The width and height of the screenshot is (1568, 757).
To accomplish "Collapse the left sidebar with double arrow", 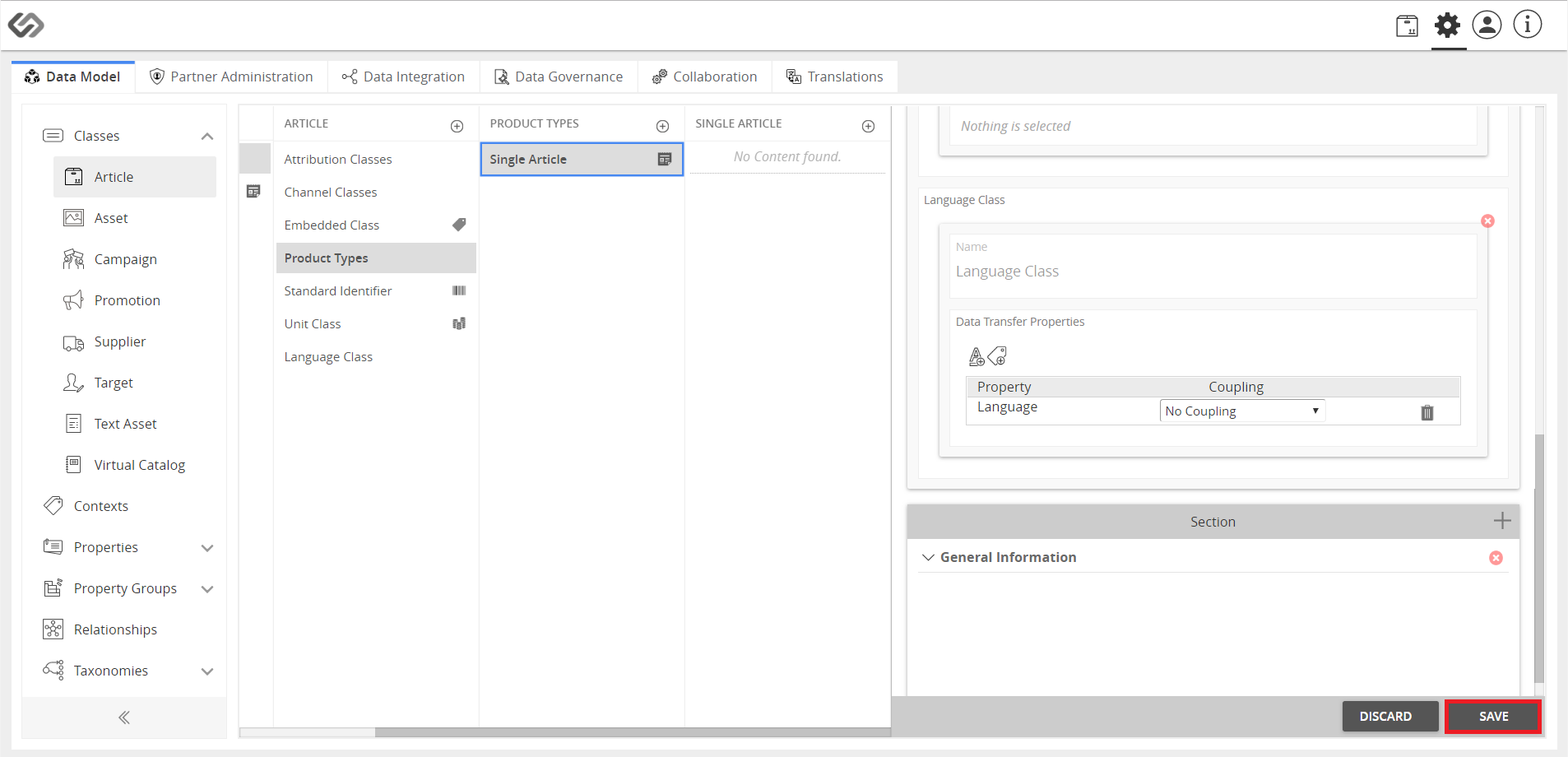I will pos(124,718).
